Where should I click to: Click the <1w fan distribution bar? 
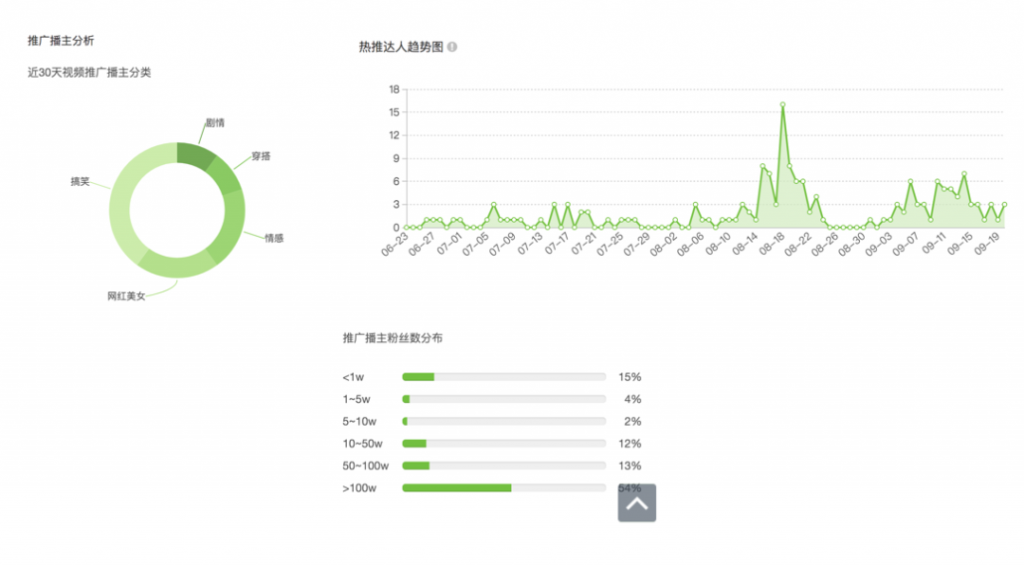(x=418, y=377)
